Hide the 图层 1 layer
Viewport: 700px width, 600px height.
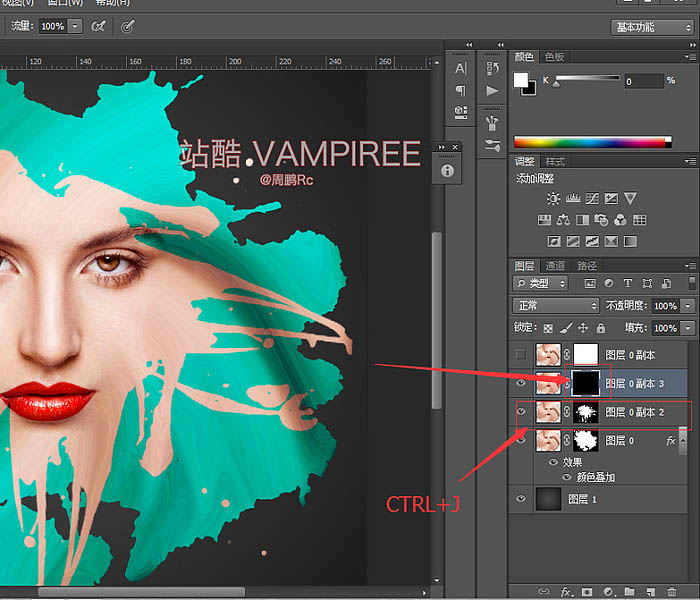point(519,498)
